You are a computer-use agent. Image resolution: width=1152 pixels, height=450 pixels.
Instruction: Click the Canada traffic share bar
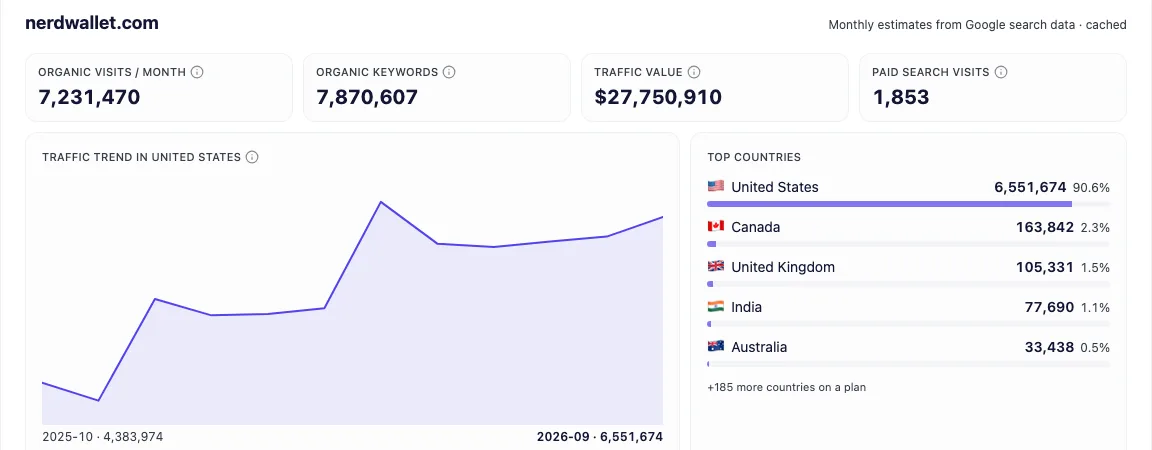point(908,243)
